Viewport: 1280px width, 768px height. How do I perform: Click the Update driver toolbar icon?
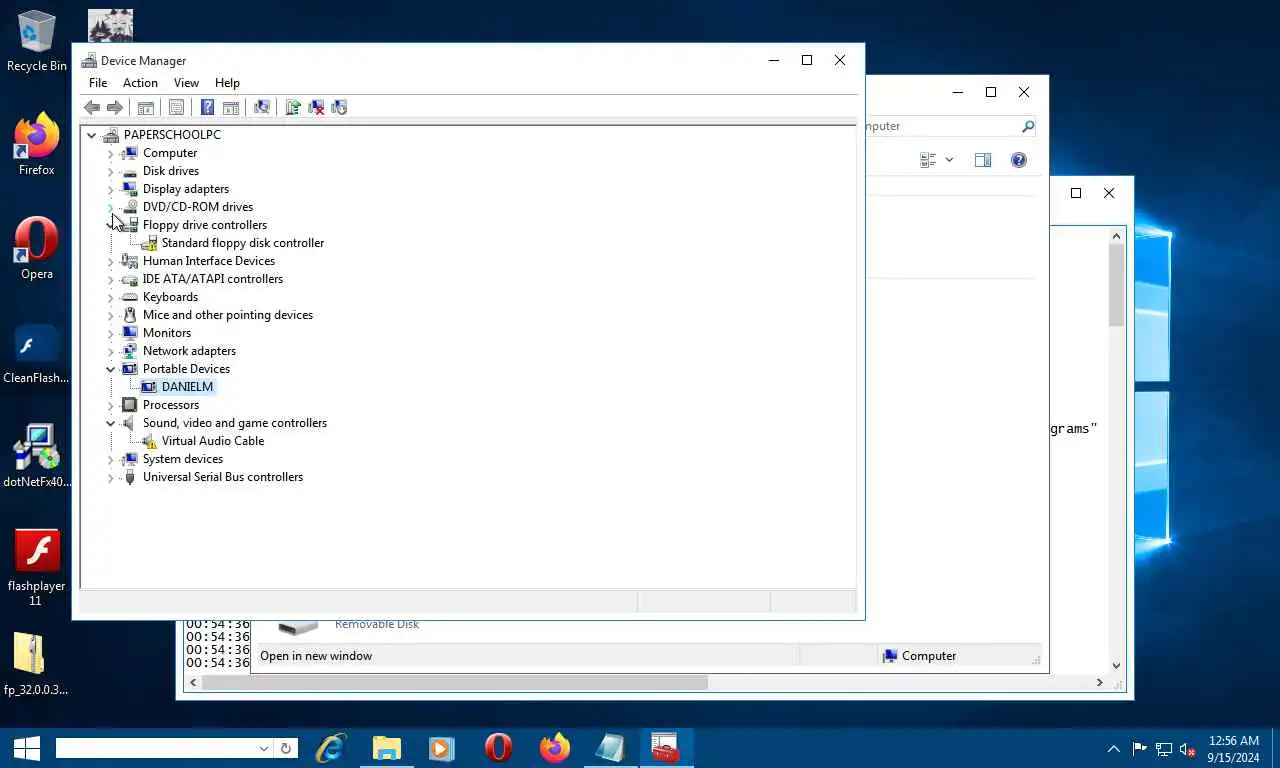[293, 108]
